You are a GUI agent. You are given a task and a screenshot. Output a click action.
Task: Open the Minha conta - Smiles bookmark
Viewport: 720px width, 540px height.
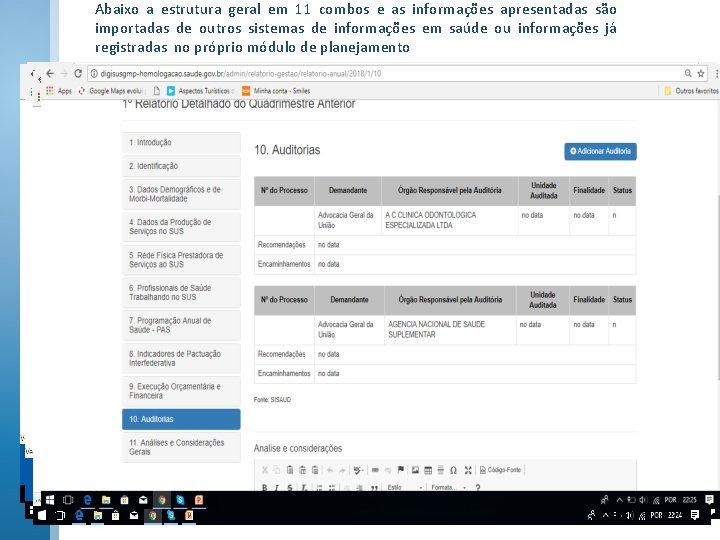(276, 91)
